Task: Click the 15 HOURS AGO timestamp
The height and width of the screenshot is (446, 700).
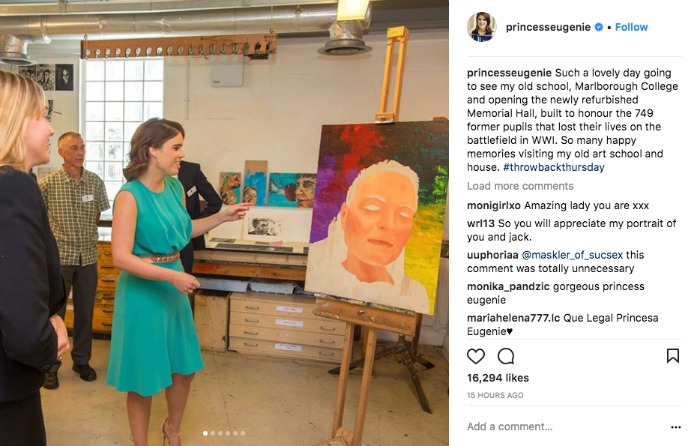Action: (495, 396)
